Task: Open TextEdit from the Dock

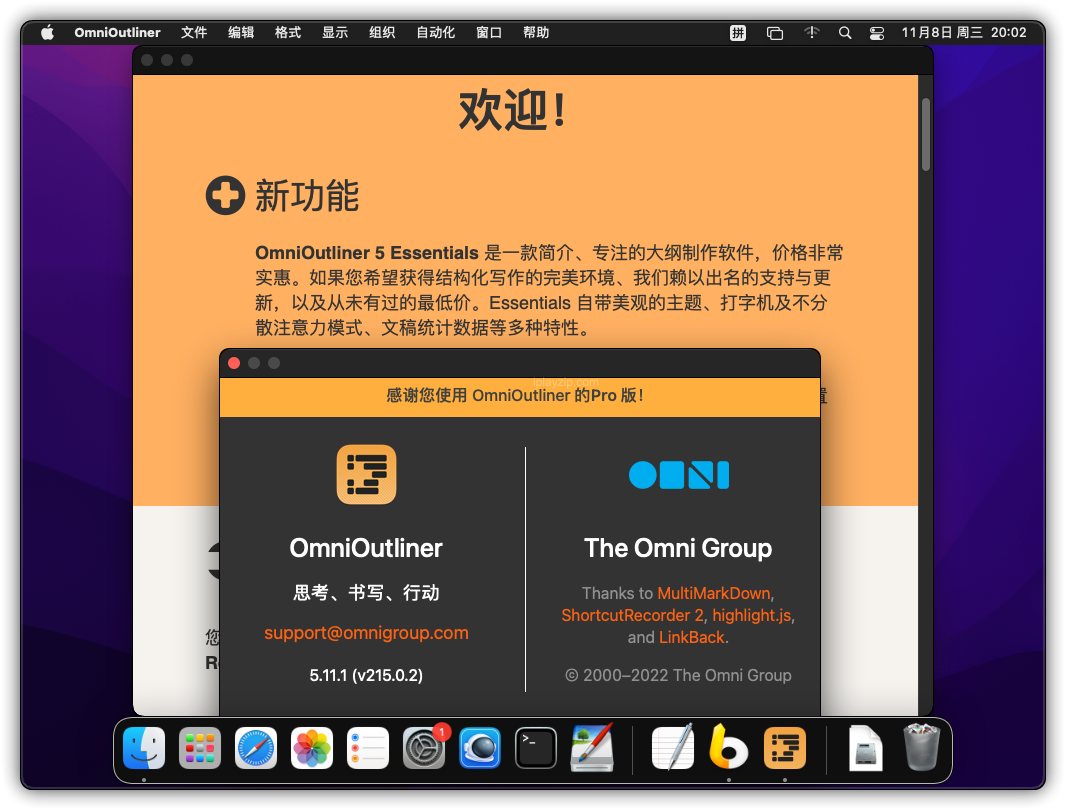Action: [673, 748]
